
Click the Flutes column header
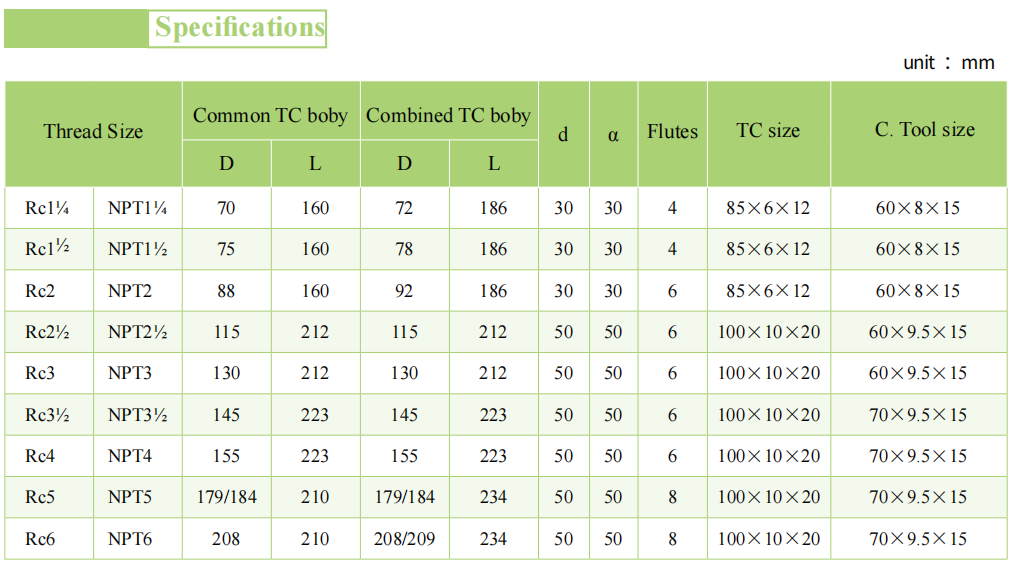pos(672,131)
